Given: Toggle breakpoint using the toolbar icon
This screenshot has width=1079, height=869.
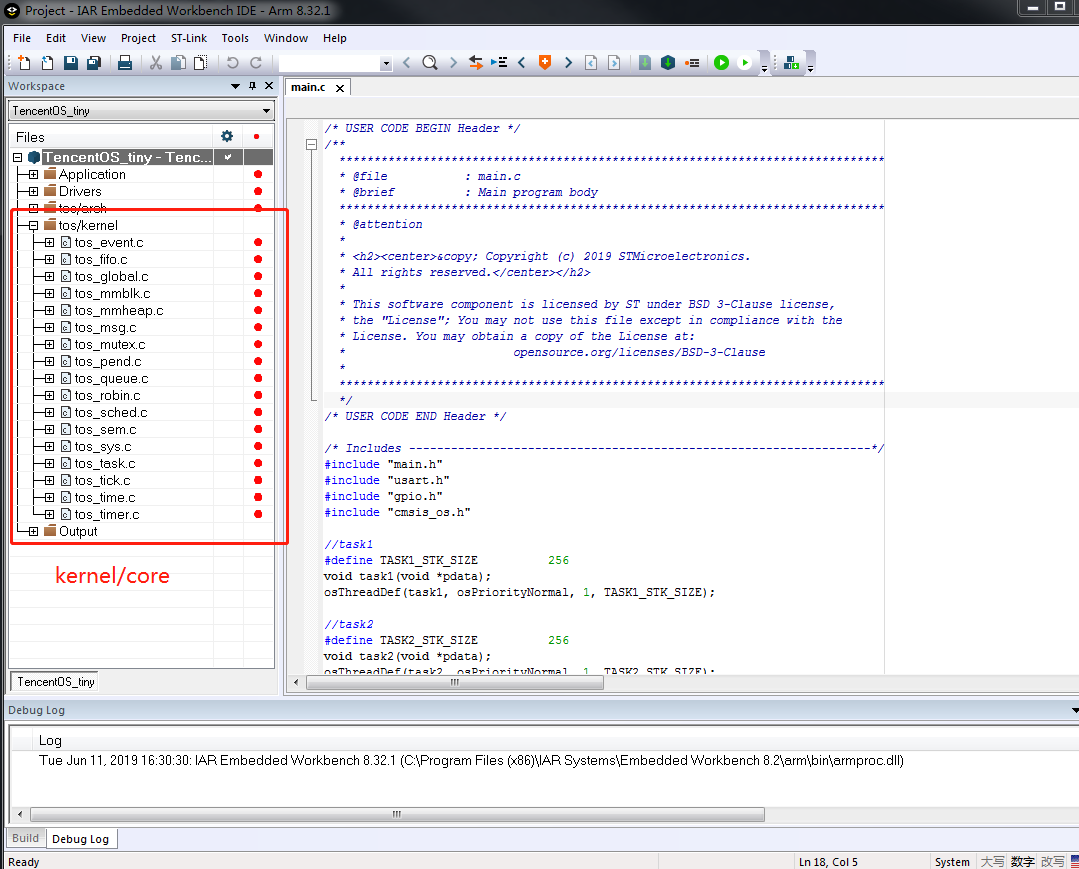Looking at the screenshot, I should pos(692,63).
